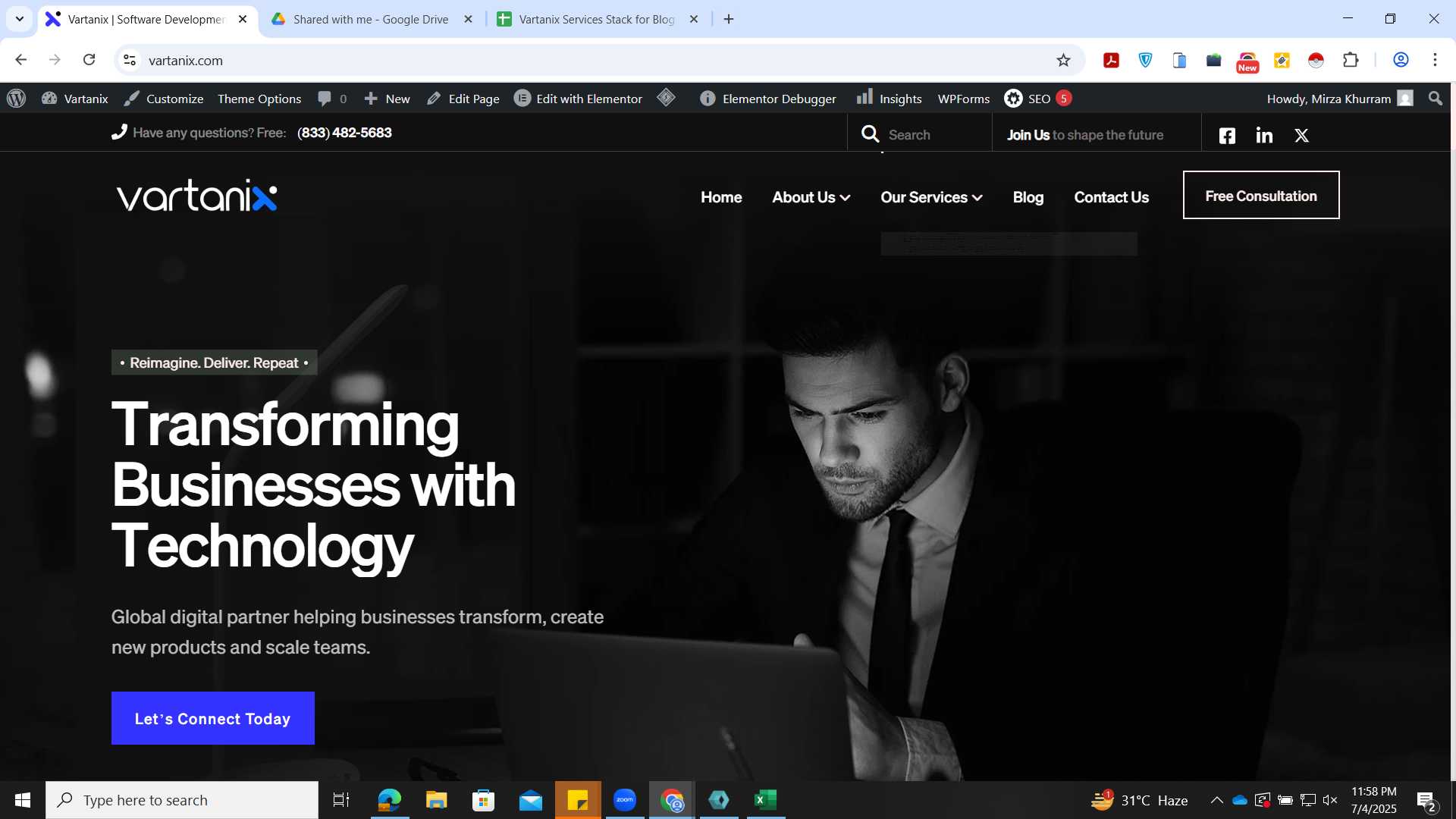
Task: Click the blue shield extension icon
Action: point(1145,60)
